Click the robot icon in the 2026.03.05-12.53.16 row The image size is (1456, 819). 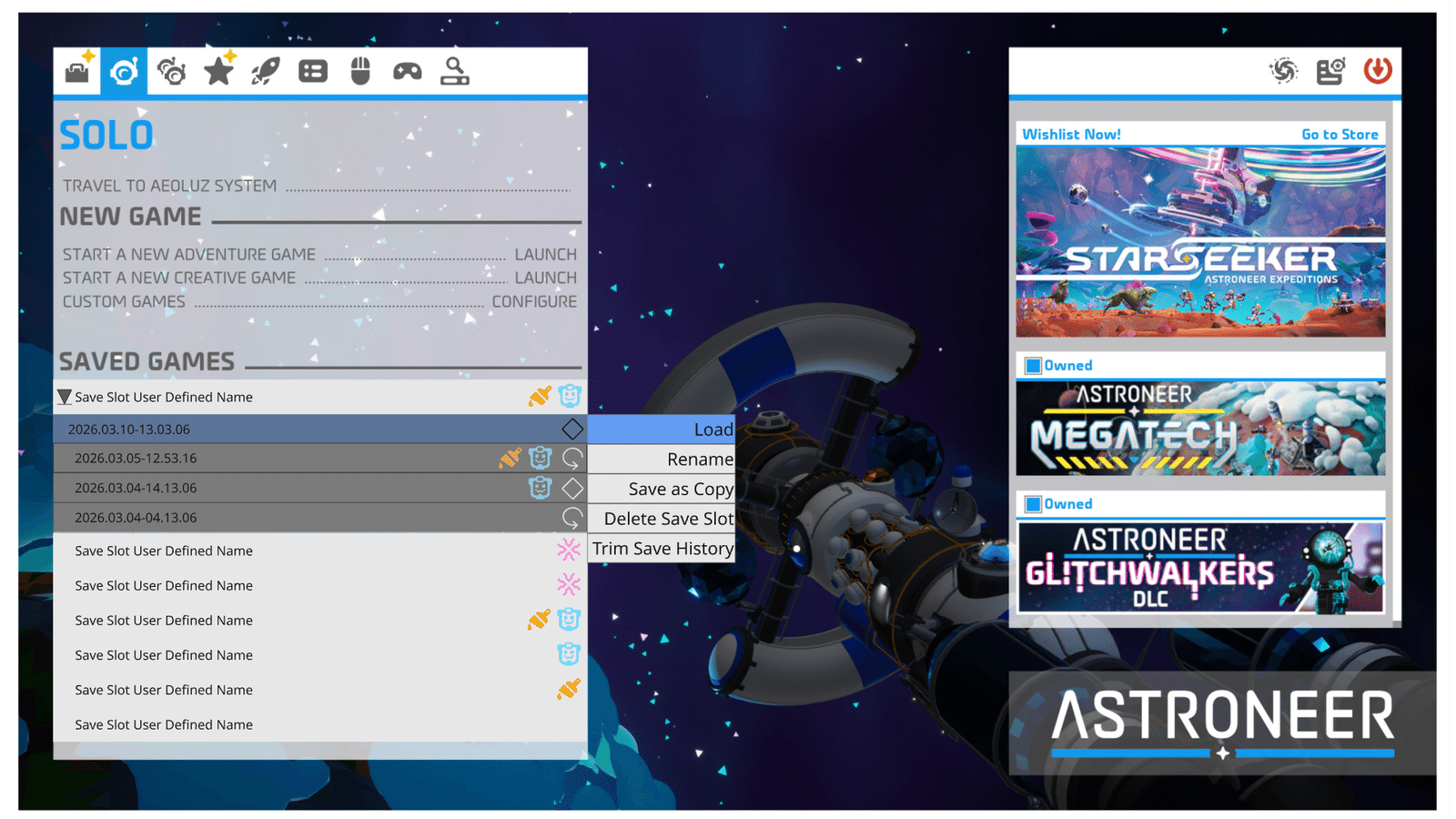pyautogui.click(x=541, y=458)
